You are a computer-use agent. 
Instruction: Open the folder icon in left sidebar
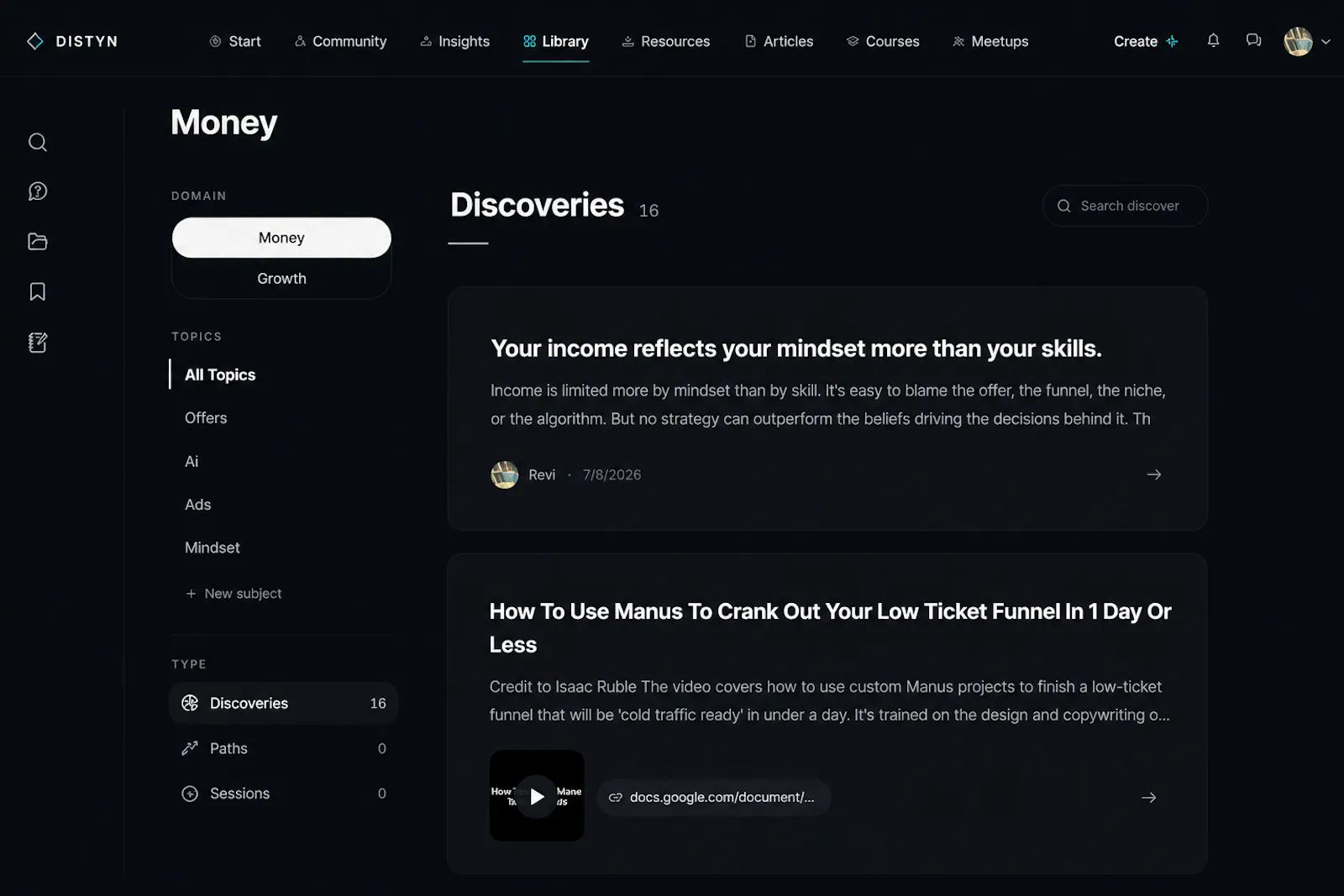pos(38,242)
